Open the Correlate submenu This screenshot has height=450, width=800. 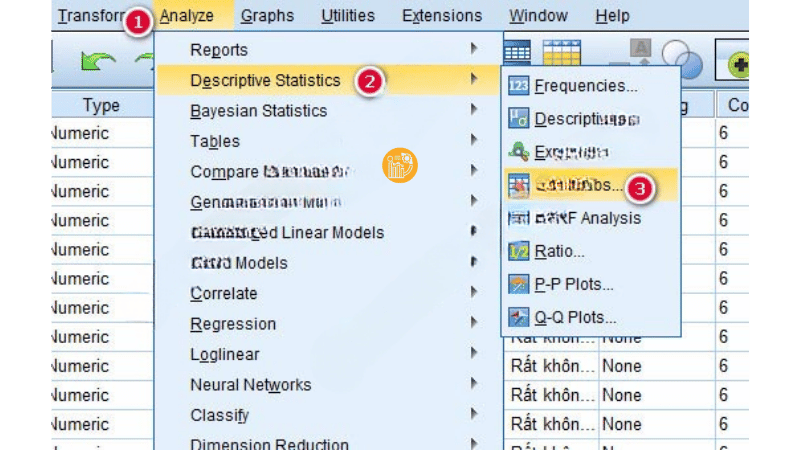[x=328, y=293]
